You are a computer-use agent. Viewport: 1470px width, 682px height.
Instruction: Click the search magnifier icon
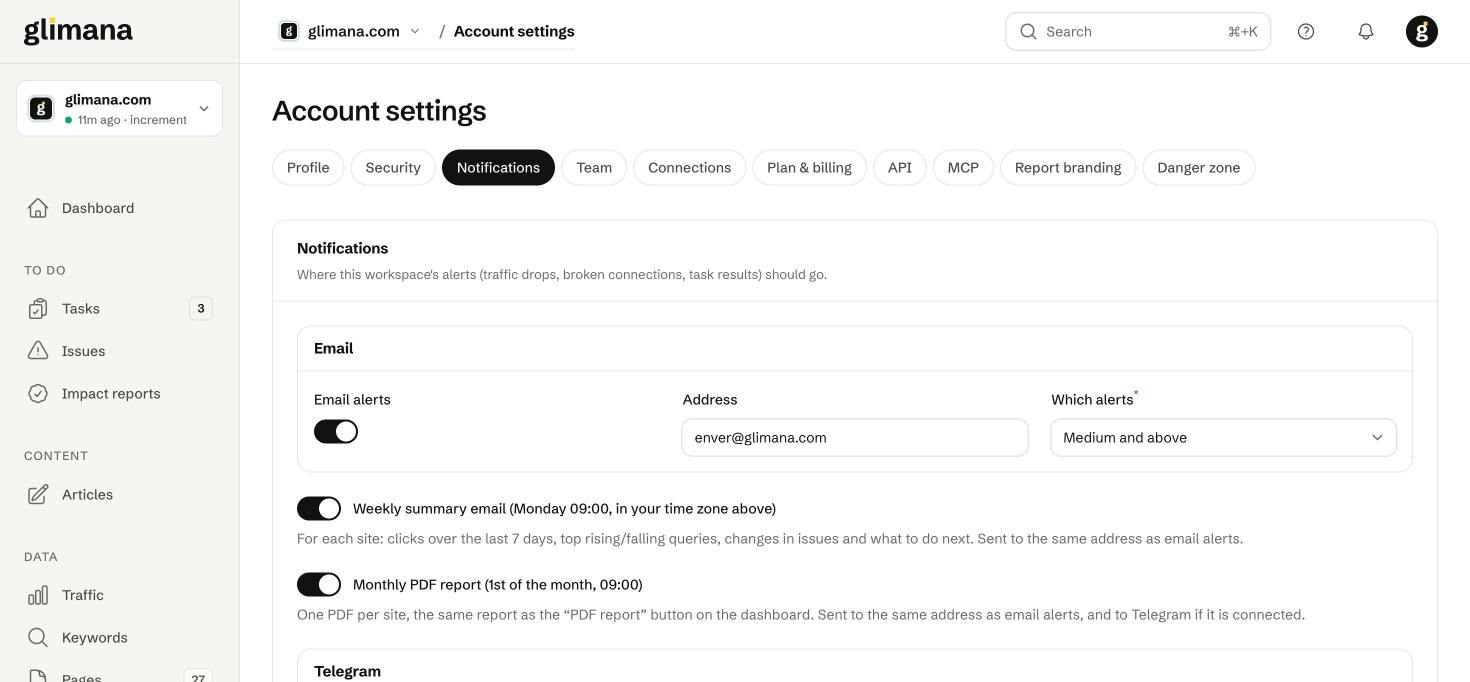click(x=1028, y=31)
